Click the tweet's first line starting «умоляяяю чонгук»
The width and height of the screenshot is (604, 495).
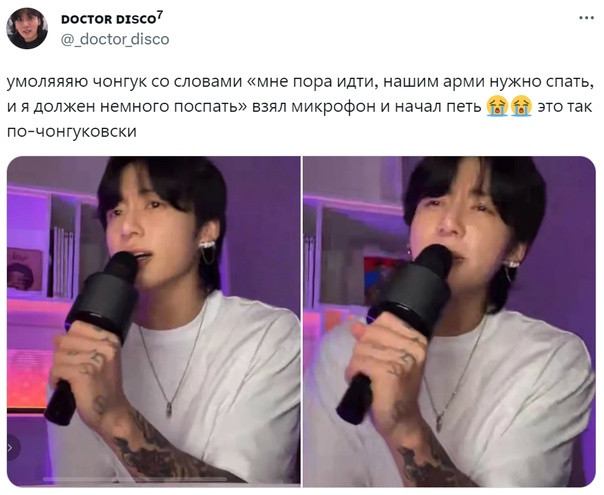300,82
